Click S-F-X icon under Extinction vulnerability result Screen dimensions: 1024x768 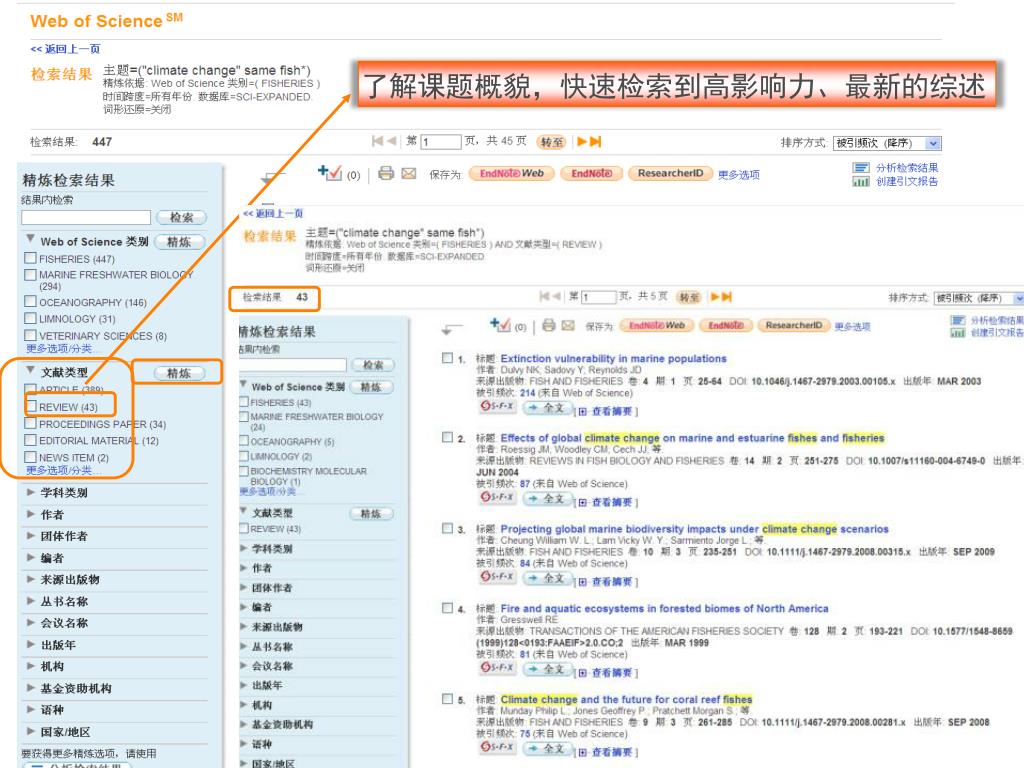pos(498,406)
